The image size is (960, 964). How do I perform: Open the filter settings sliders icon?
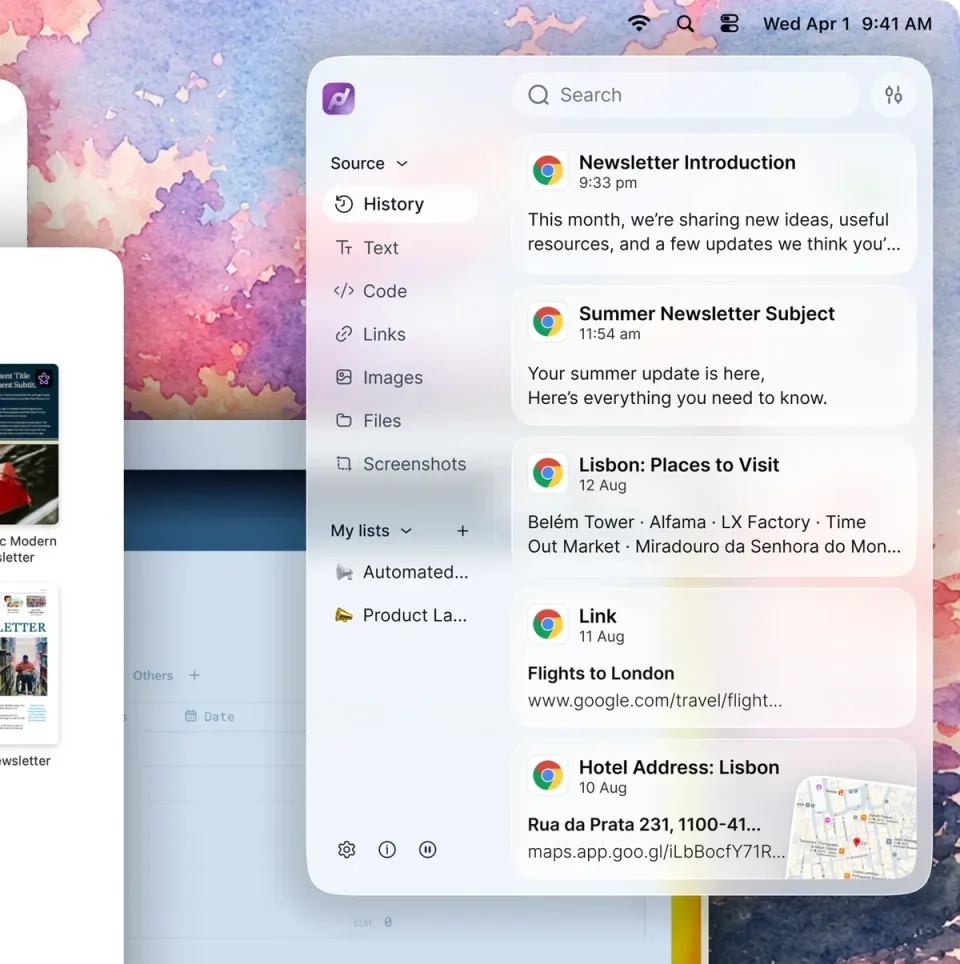tap(893, 95)
